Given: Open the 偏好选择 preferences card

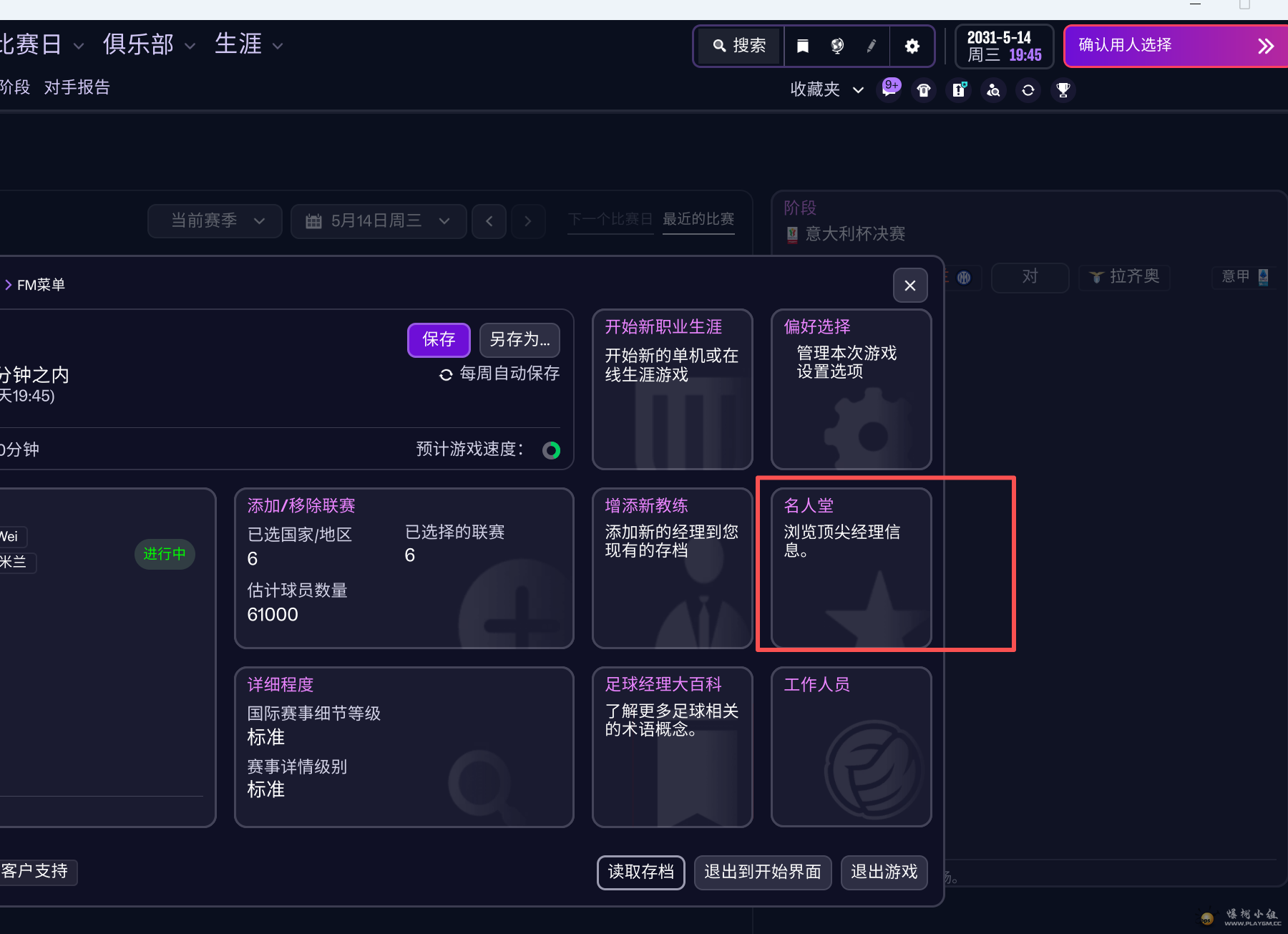Looking at the screenshot, I should [x=852, y=389].
